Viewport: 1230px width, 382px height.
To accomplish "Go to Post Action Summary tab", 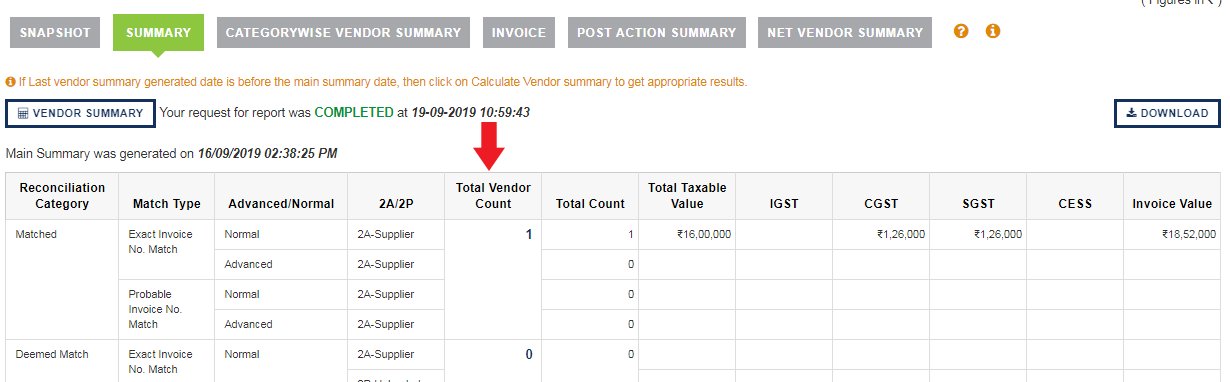I will [657, 32].
